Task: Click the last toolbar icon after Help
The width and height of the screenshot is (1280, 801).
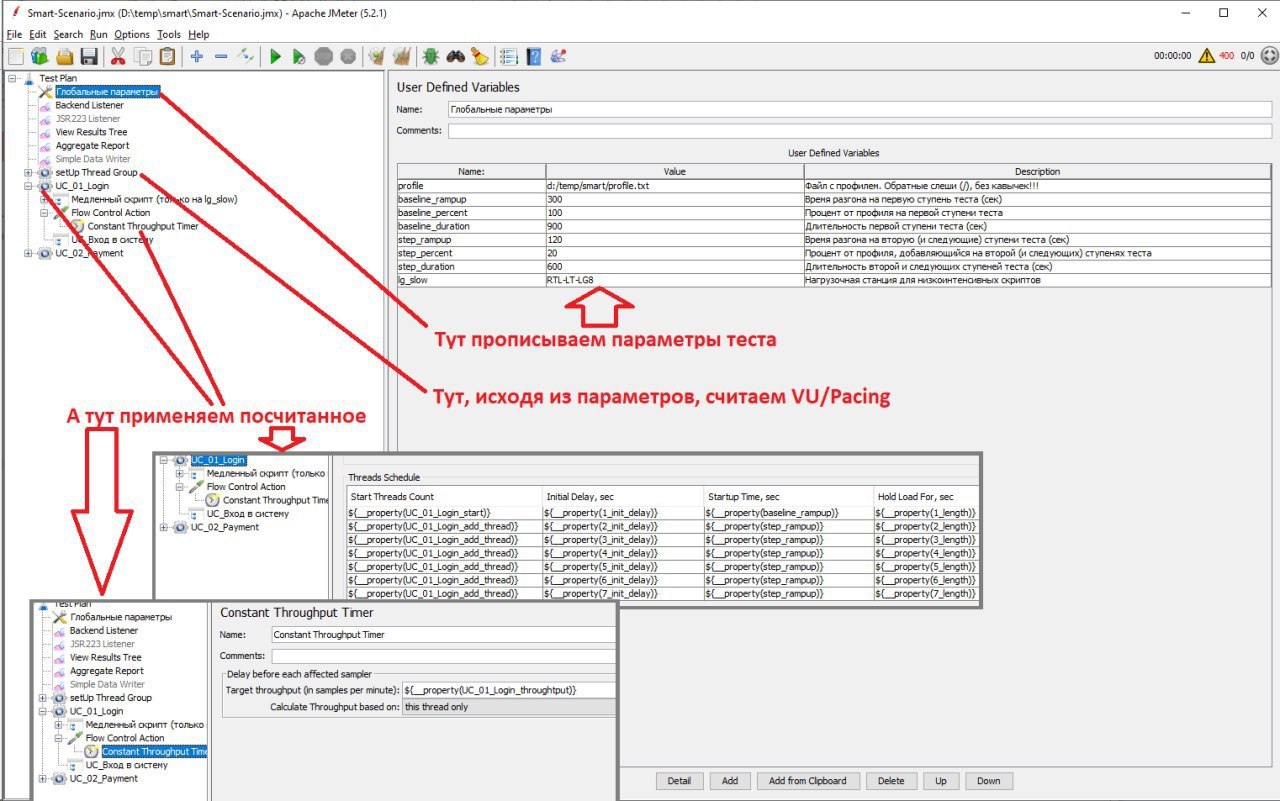Action: point(558,56)
